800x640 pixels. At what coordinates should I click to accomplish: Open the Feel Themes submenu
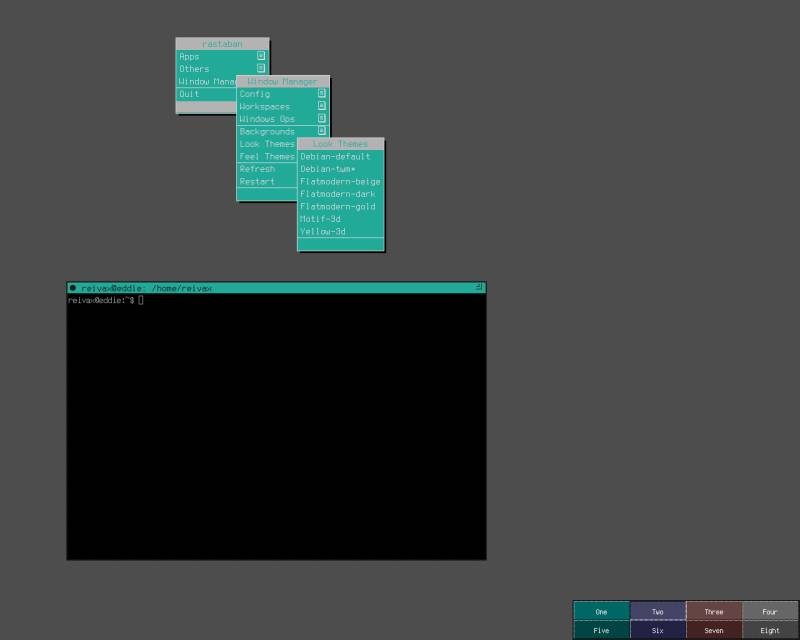(x=265, y=156)
